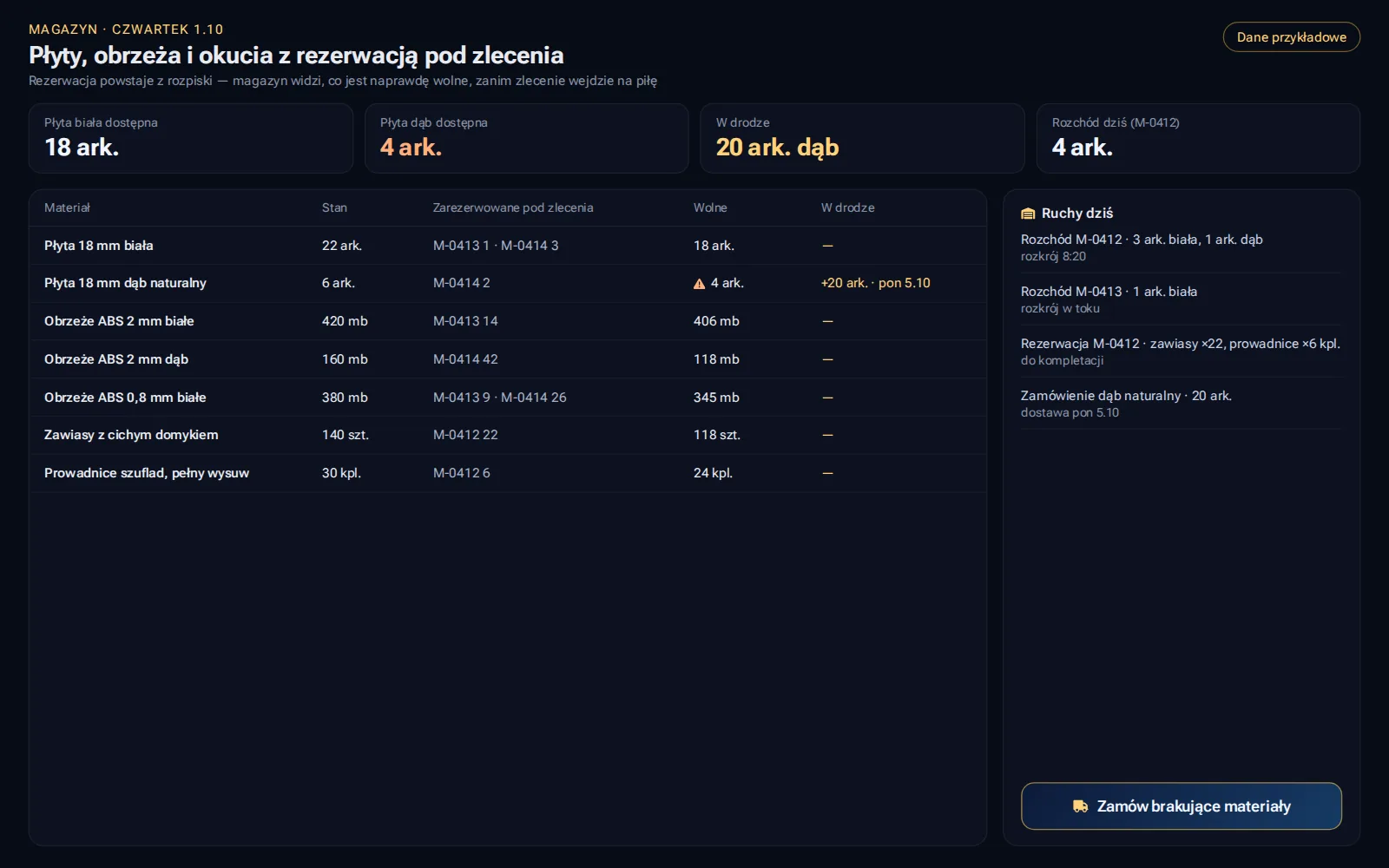The height and width of the screenshot is (868, 1389).
Task: Click the W drodze column header
Action: [847, 207]
